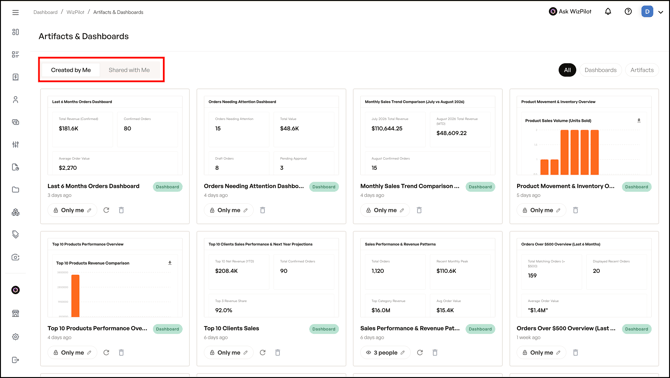Open Monthly Sales Trend Comparison title
The height and width of the screenshot is (378, 670).
click(410, 186)
